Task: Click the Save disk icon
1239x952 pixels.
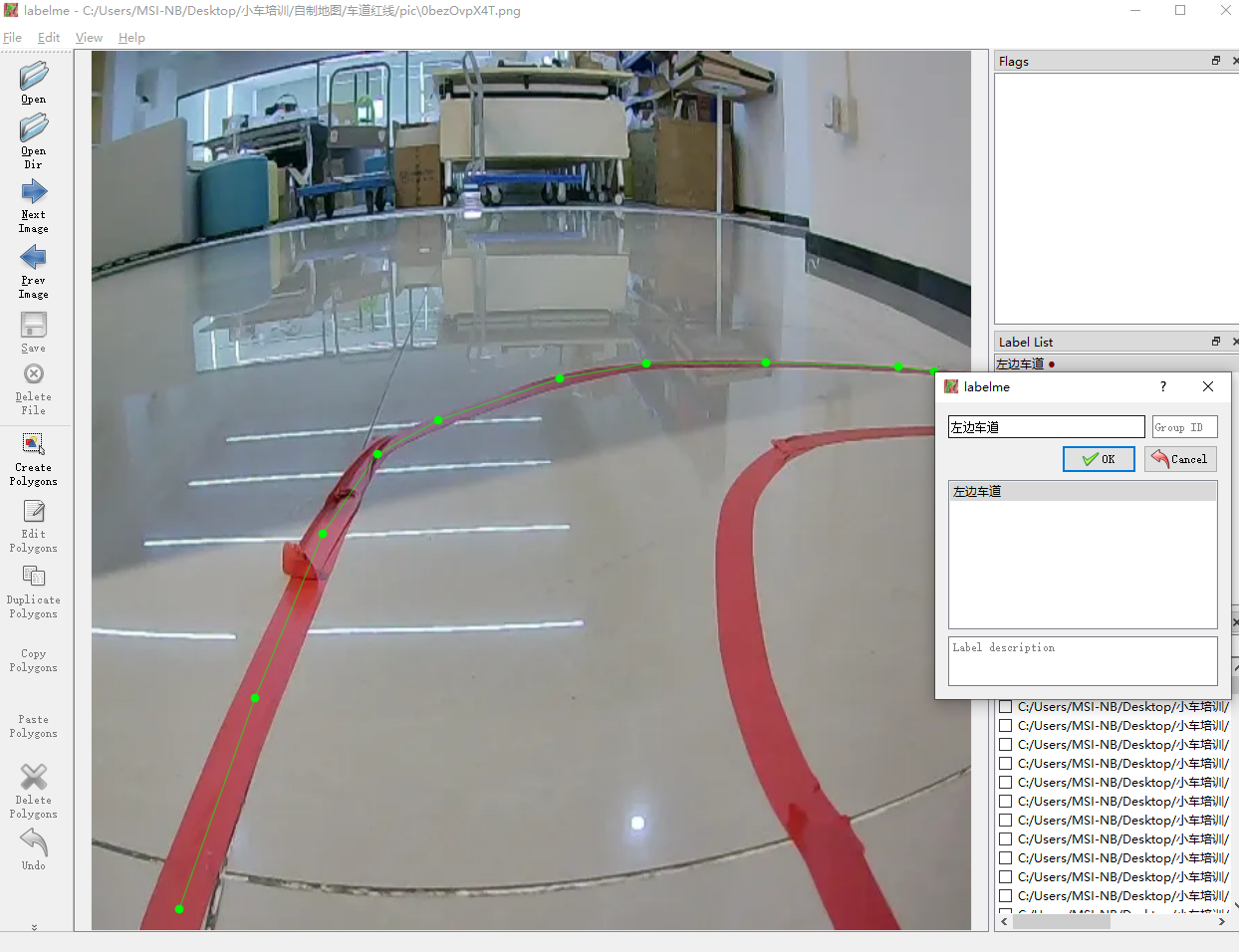Action: pos(33,325)
